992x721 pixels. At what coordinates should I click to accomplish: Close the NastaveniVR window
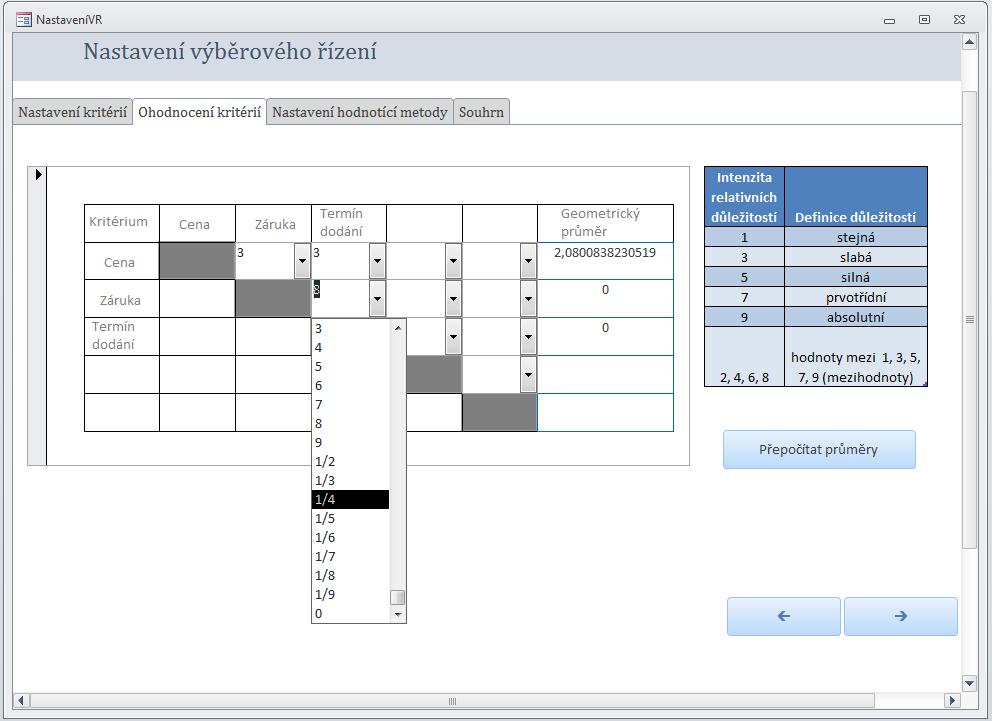point(959,20)
